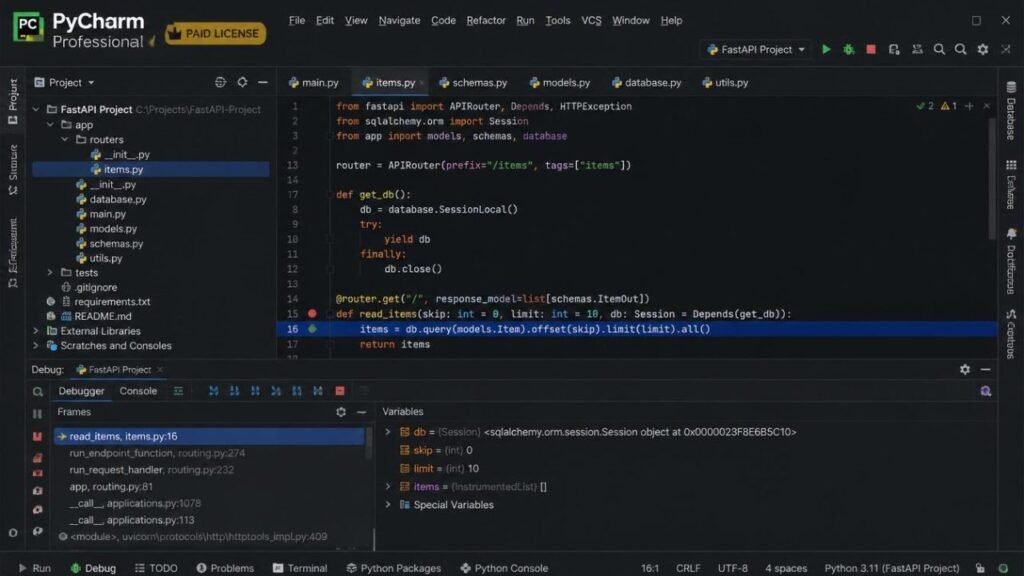Screen dimensions: 1024x576
Task: Click the CRLF line separator in status bar
Action: 688,568
